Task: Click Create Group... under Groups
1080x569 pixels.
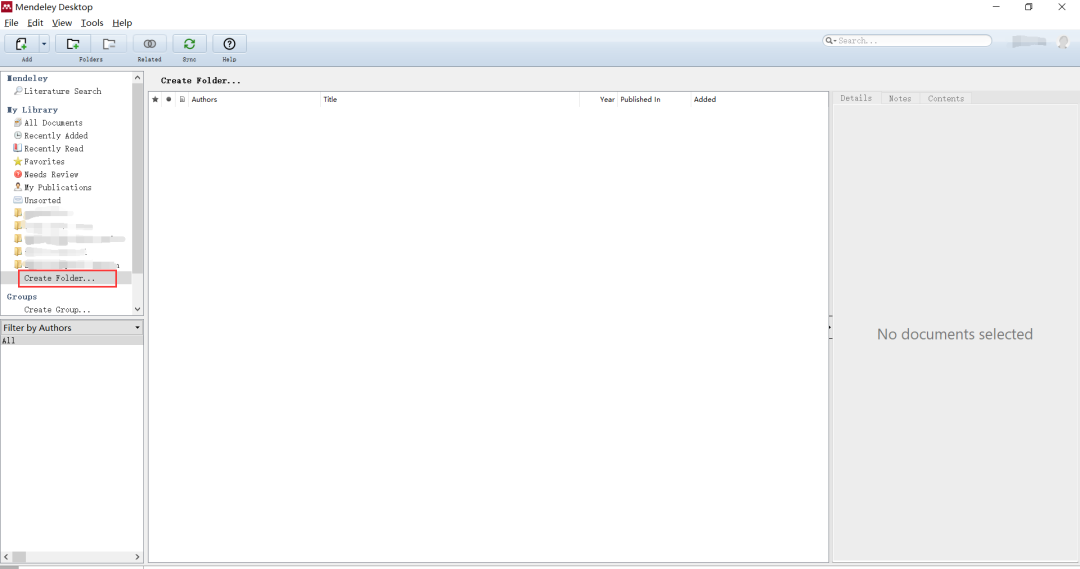Action: pos(57,310)
